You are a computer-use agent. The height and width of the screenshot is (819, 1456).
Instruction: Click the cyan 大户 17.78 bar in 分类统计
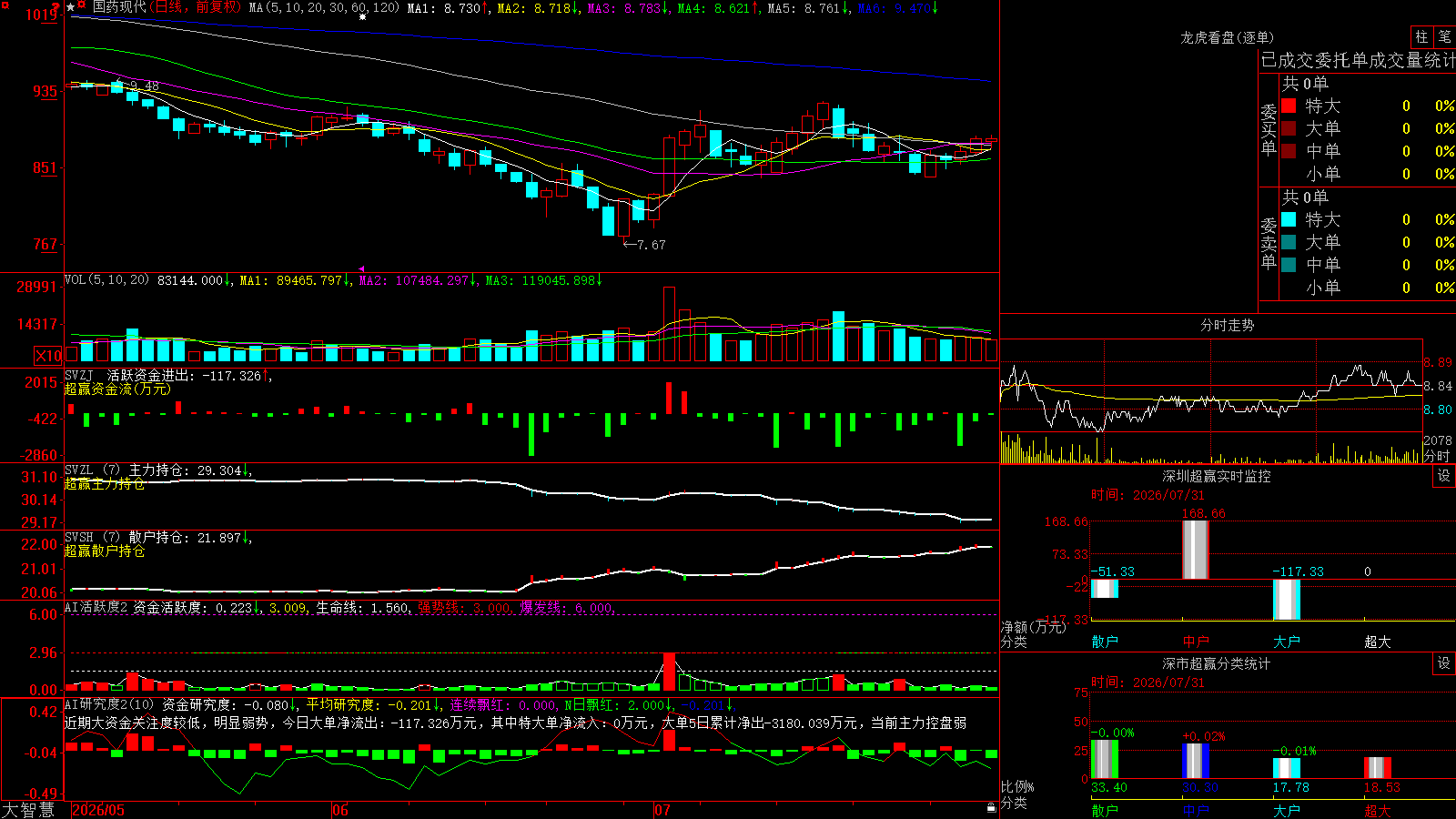(1287, 768)
